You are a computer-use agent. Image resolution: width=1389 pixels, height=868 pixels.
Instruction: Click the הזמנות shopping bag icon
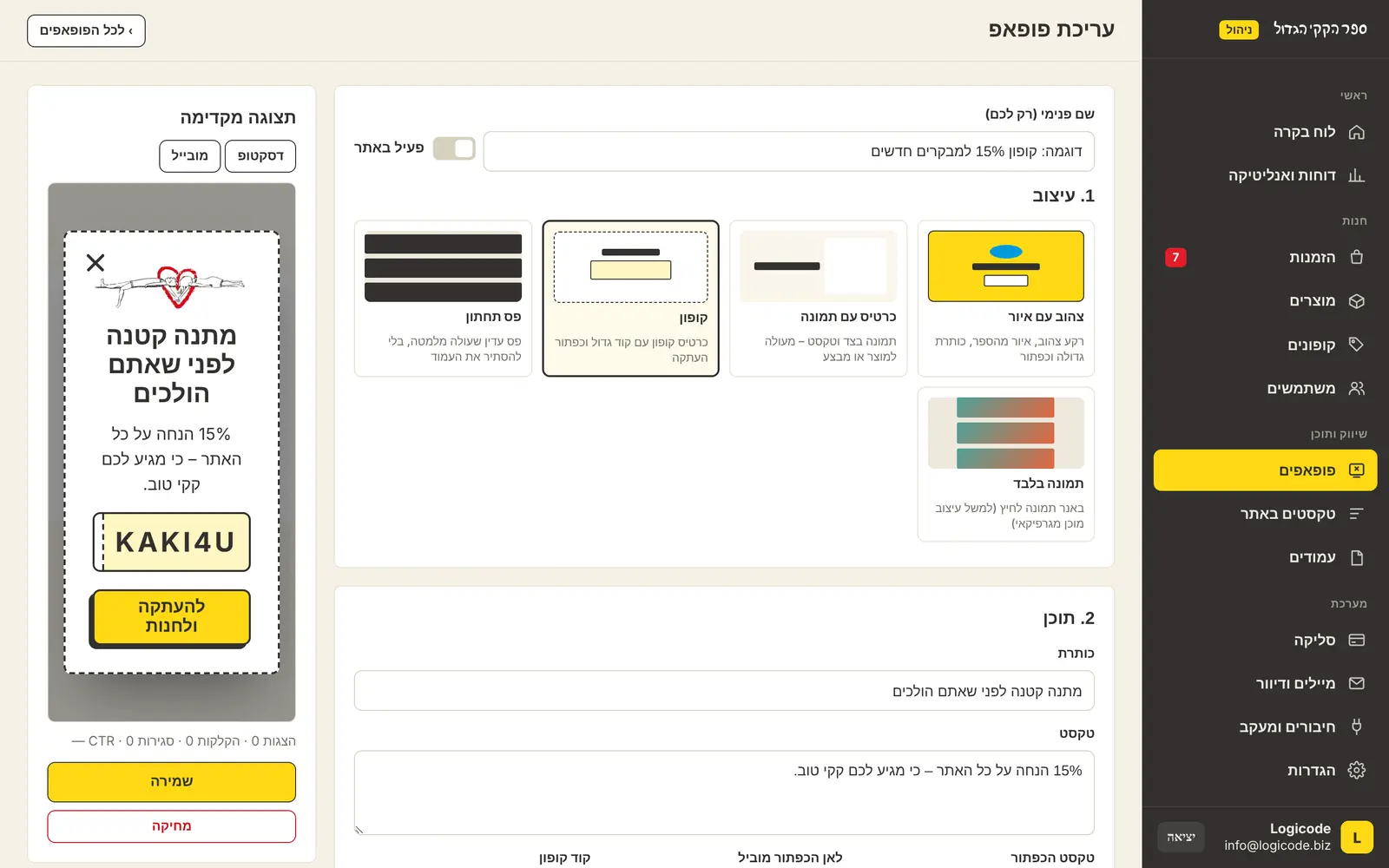click(x=1356, y=257)
